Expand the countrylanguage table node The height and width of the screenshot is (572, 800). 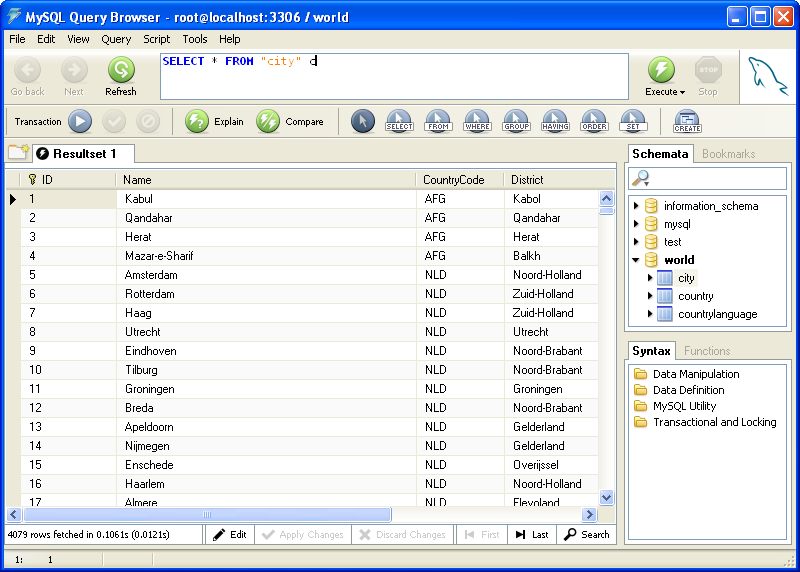tap(650, 314)
